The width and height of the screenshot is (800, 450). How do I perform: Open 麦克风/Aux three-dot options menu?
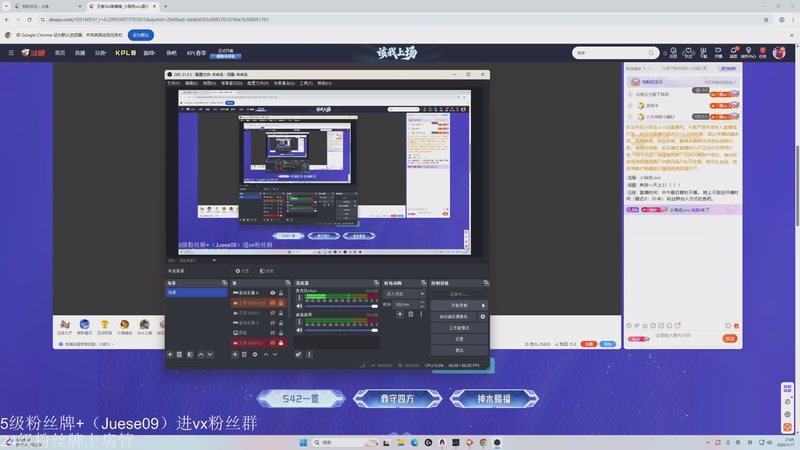[x=299, y=298]
